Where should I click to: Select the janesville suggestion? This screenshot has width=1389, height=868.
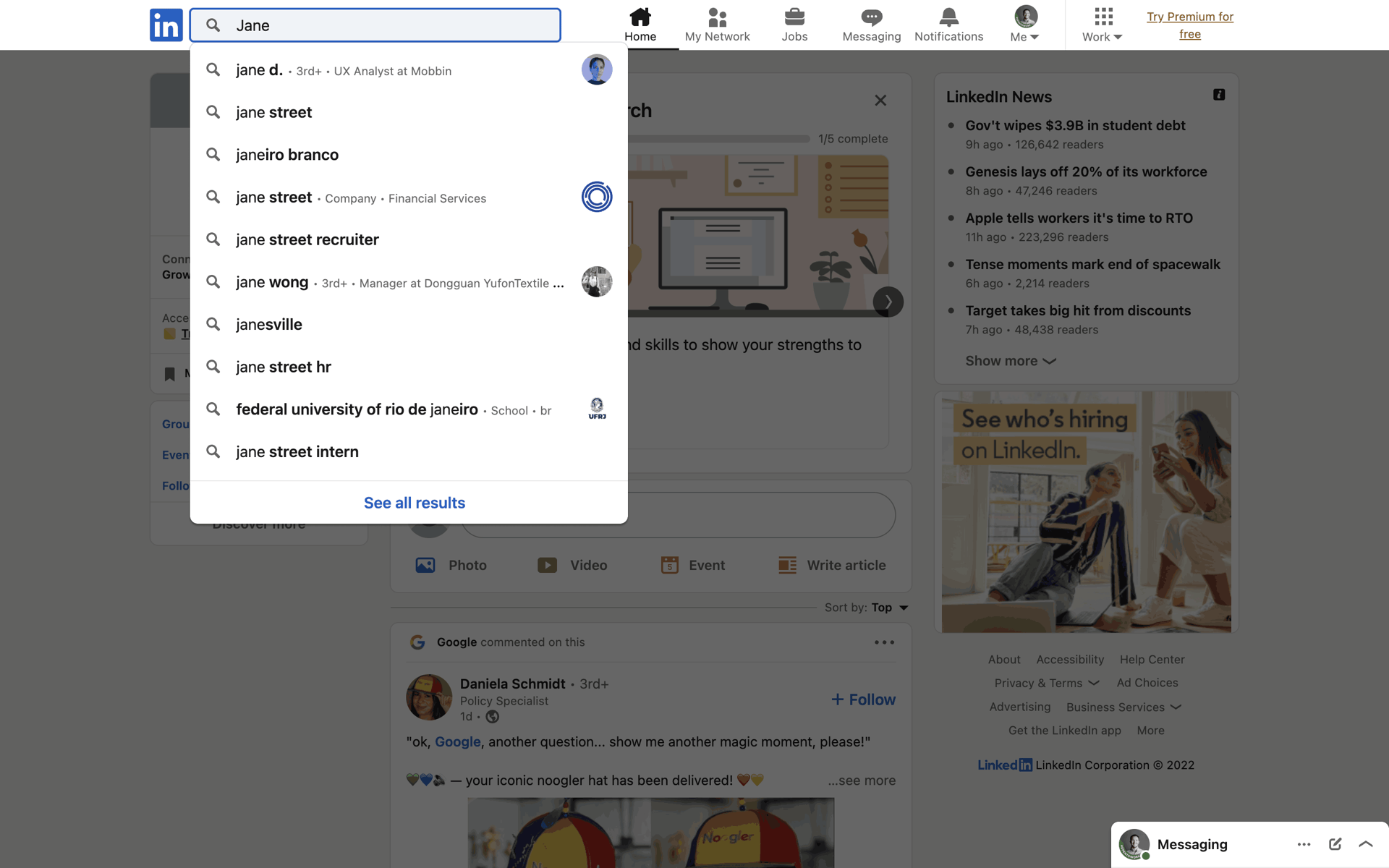pos(409,325)
